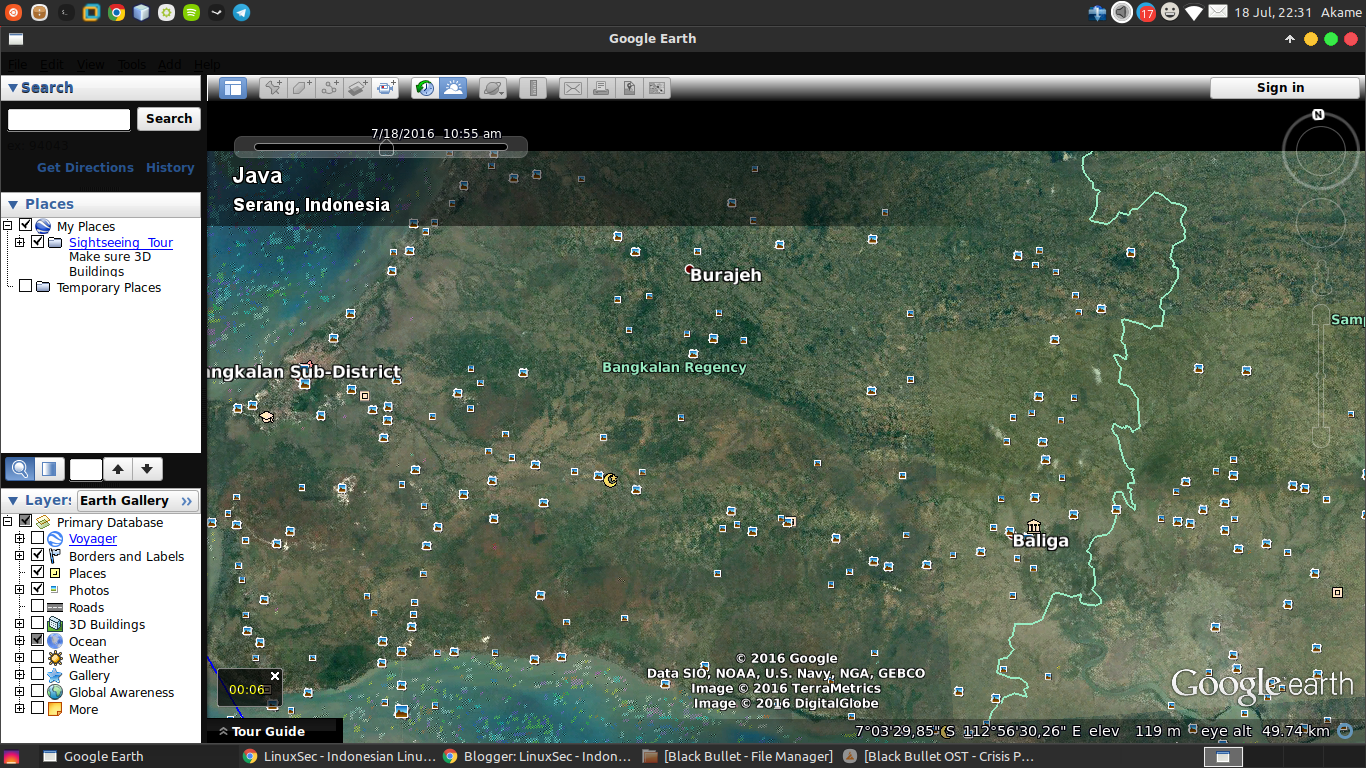Select the Ruler tool icon

533,88
